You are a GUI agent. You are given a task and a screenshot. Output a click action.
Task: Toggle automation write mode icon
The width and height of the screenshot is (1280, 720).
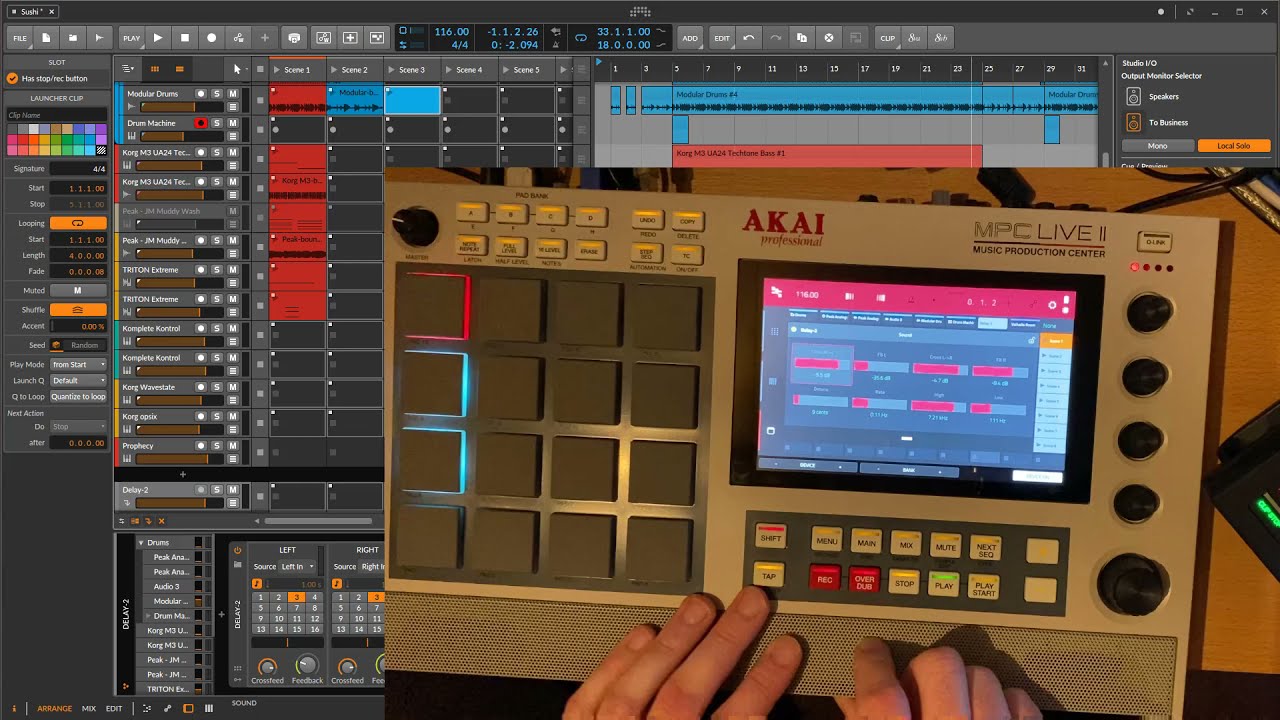[238, 38]
